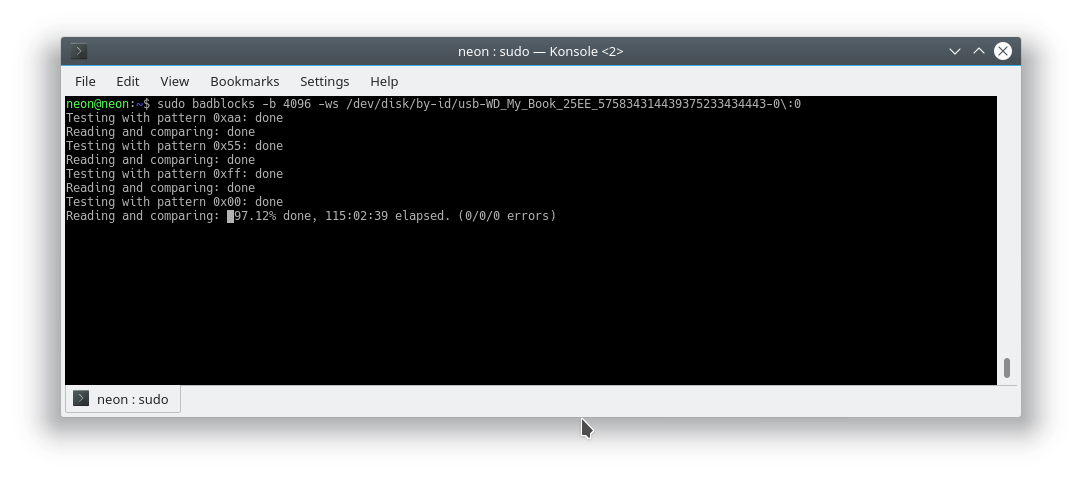1082x478 pixels.
Task: Click the window title 'neon : sudo — Konsole <2>'
Action: pos(540,51)
